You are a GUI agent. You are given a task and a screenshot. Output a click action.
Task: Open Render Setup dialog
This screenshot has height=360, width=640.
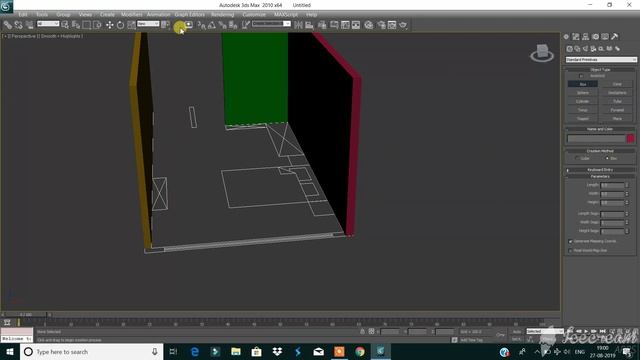tap(381, 25)
